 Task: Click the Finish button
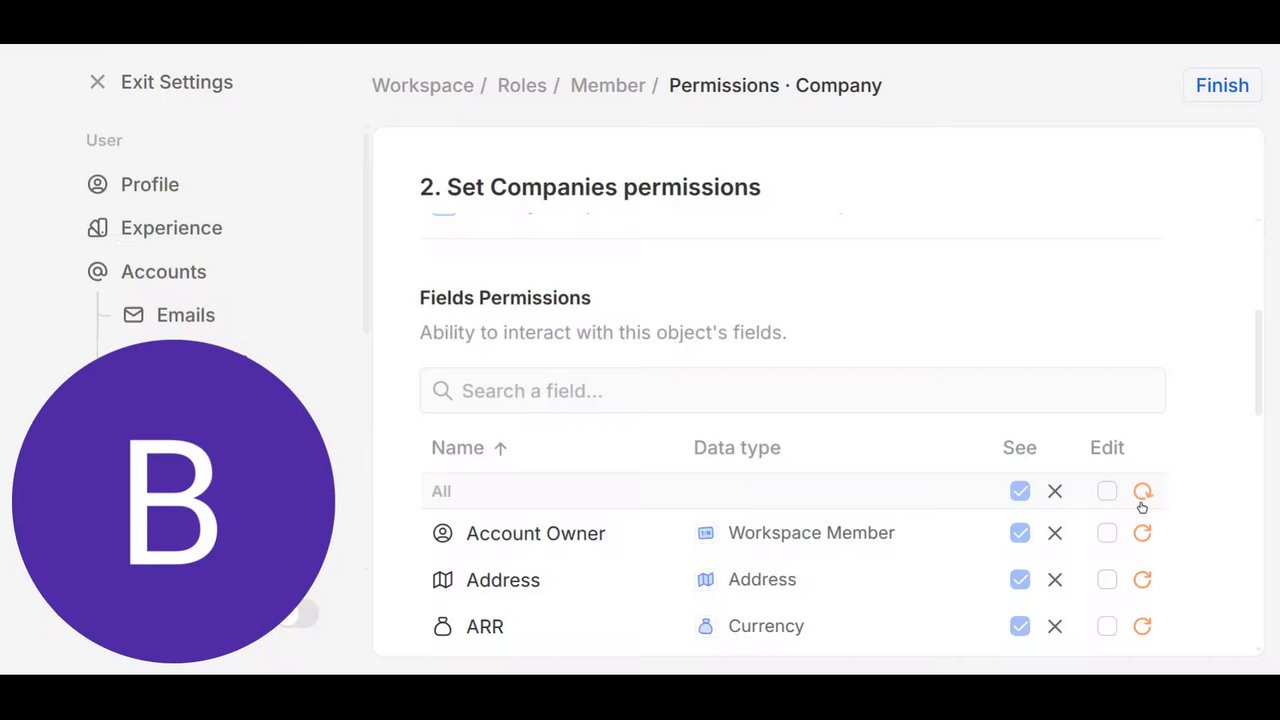coord(1222,85)
